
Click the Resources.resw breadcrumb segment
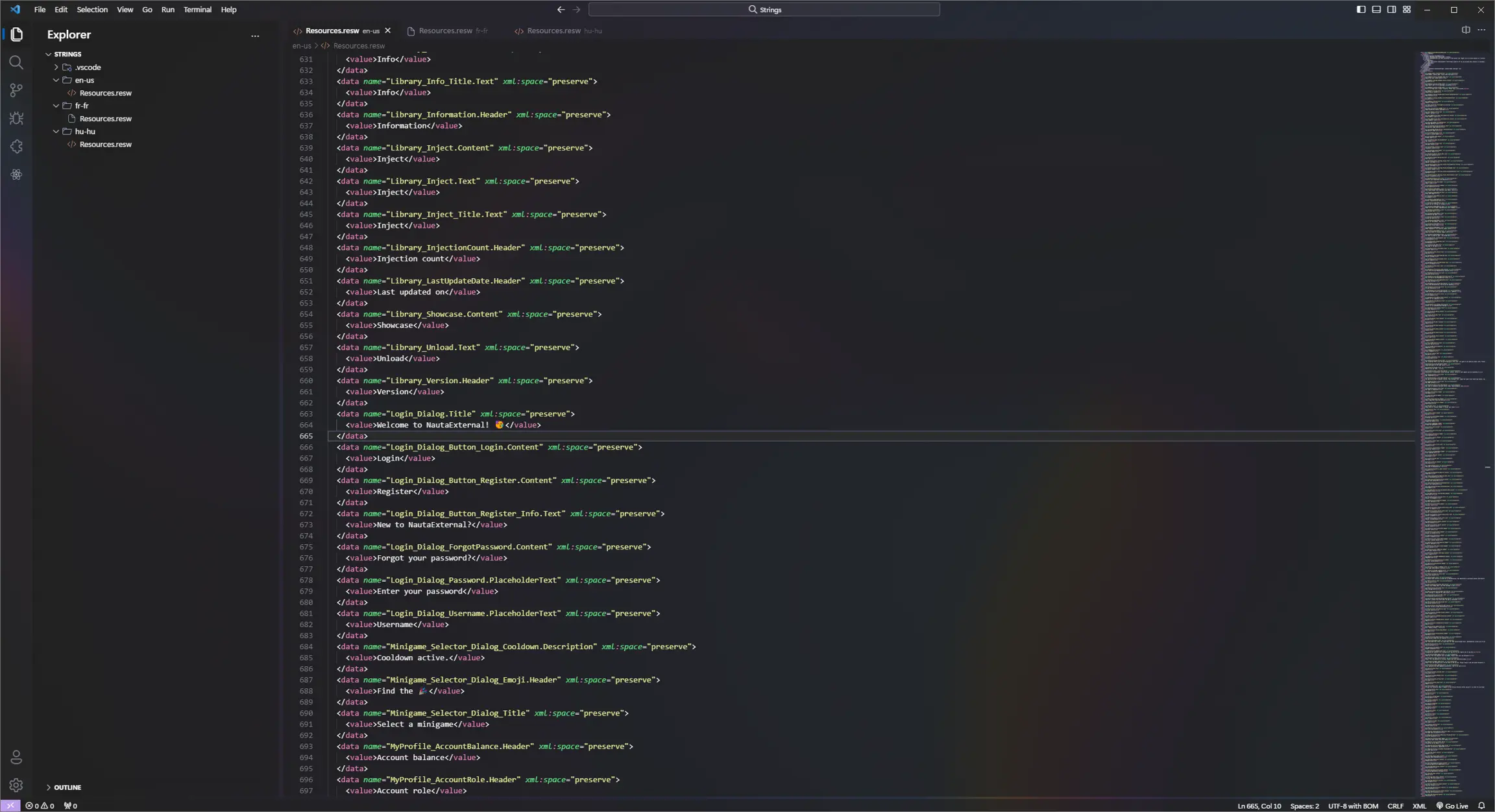pyautogui.click(x=359, y=46)
